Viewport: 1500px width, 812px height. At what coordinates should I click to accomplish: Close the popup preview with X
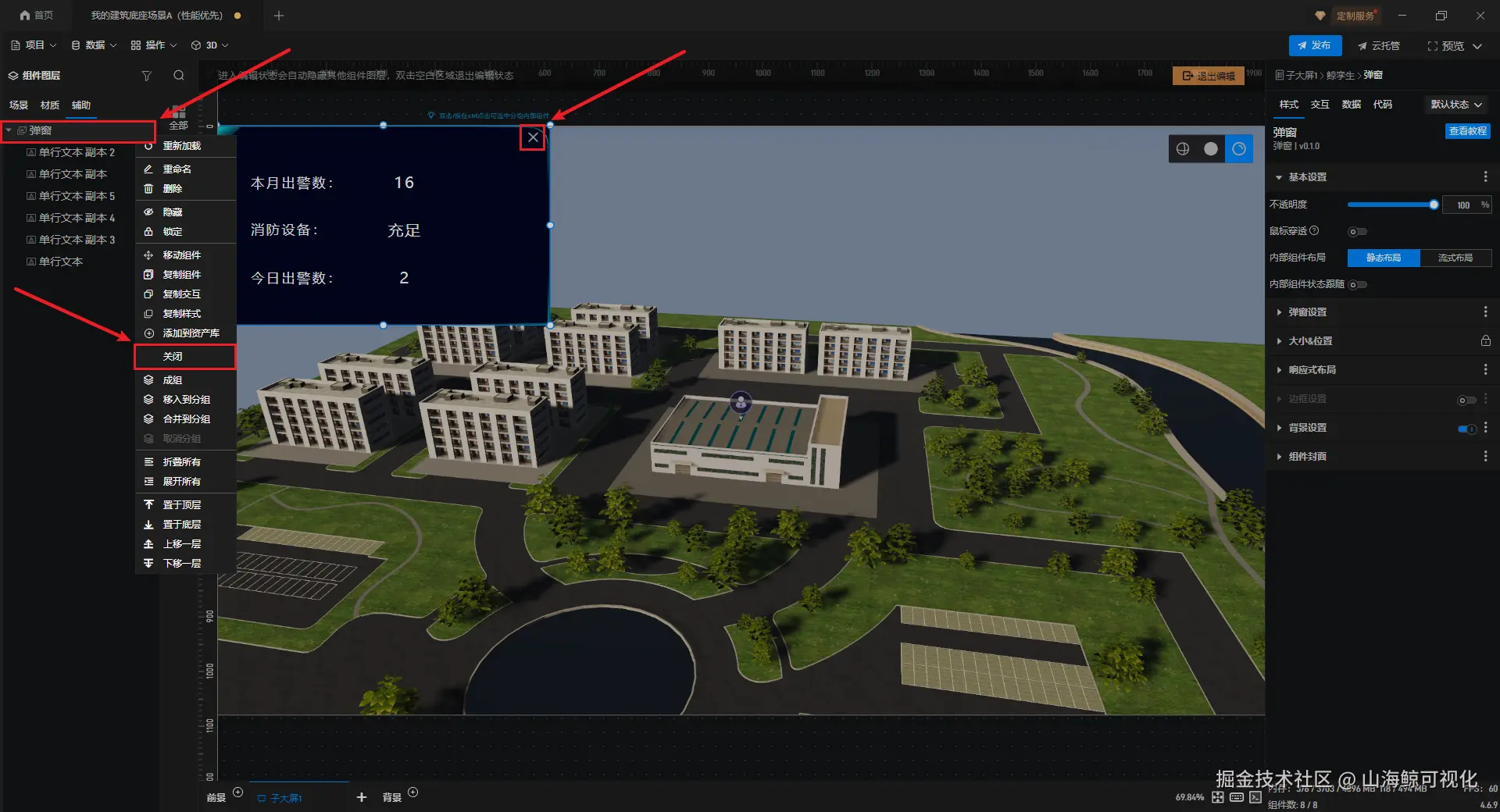pos(533,138)
